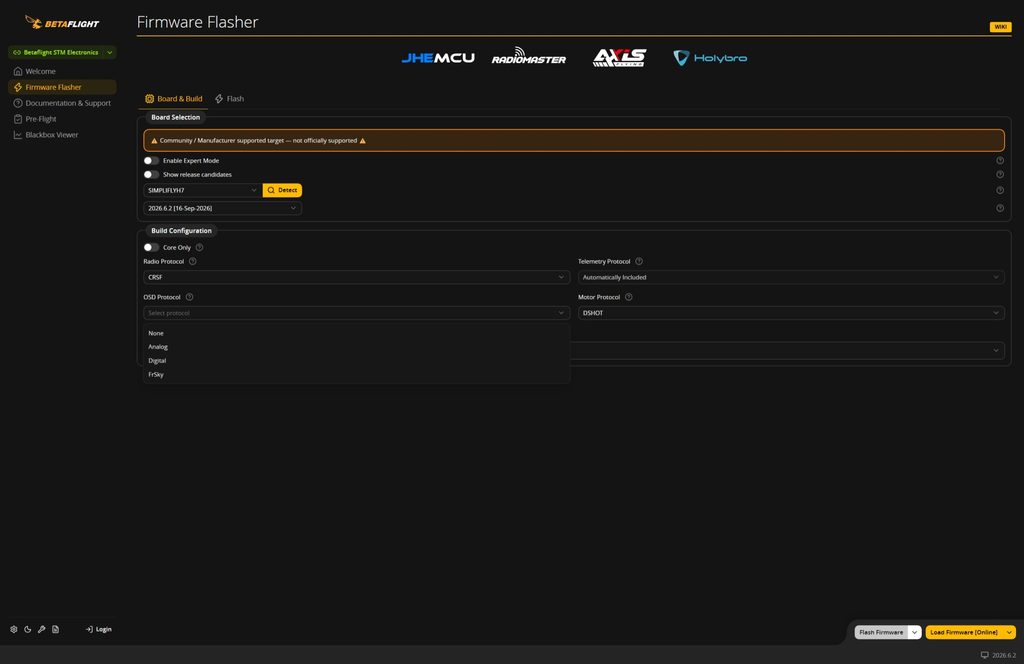Click the help icon next to OSD Protocol

point(189,297)
